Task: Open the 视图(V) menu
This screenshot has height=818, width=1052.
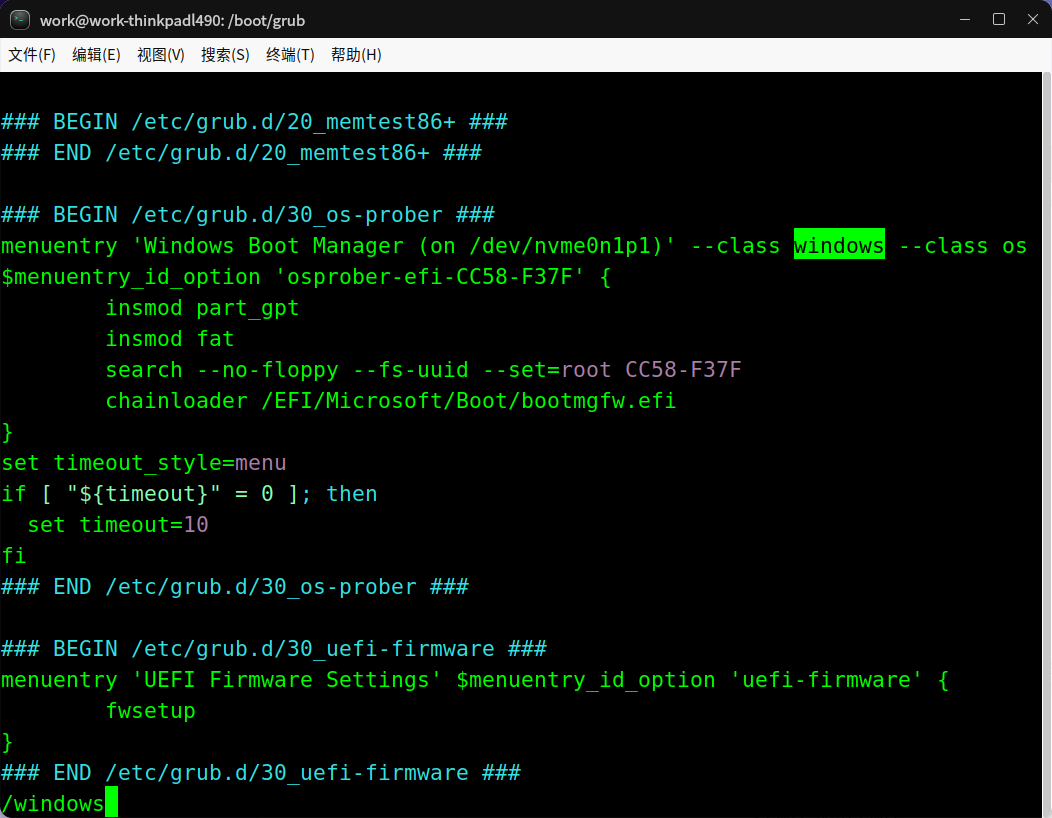Action: (160, 55)
